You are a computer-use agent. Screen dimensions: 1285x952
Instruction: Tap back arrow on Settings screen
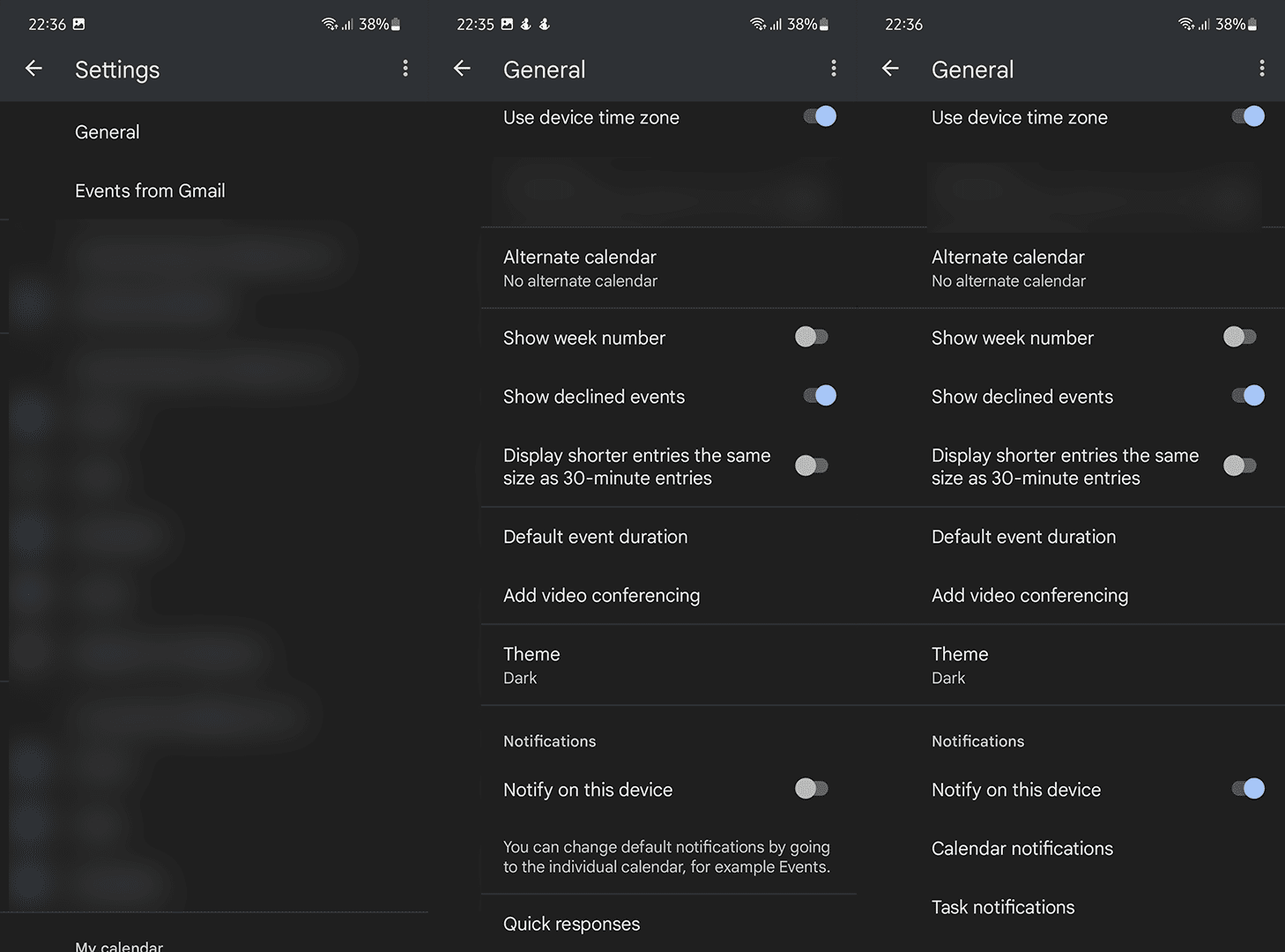click(34, 69)
